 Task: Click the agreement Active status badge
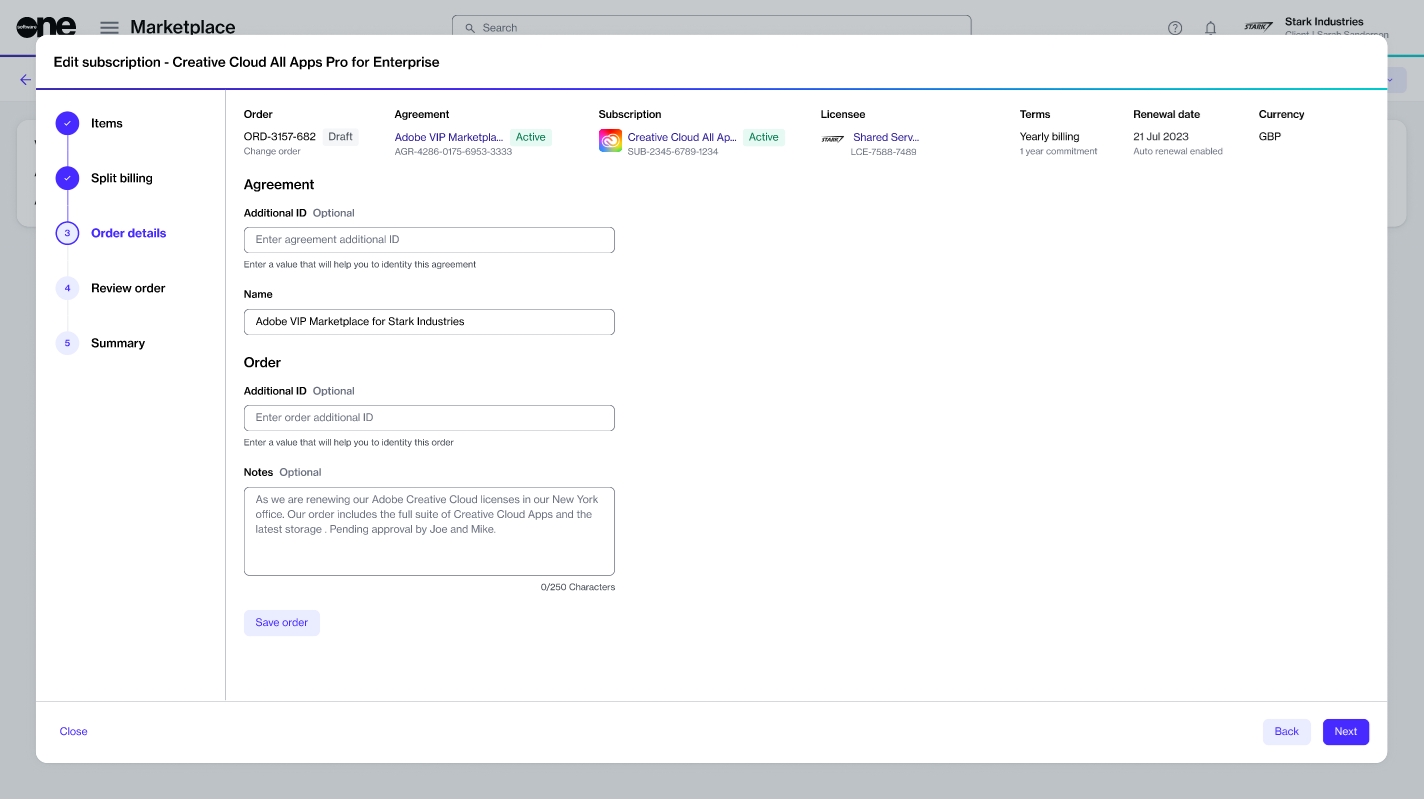(x=531, y=137)
